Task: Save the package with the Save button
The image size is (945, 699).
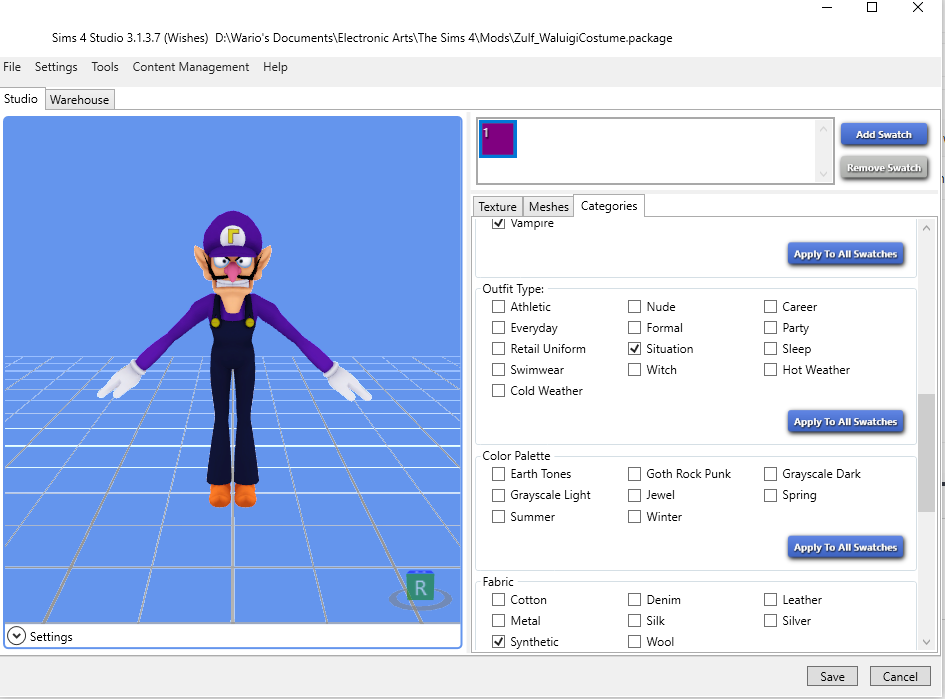Action: point(832,677)
